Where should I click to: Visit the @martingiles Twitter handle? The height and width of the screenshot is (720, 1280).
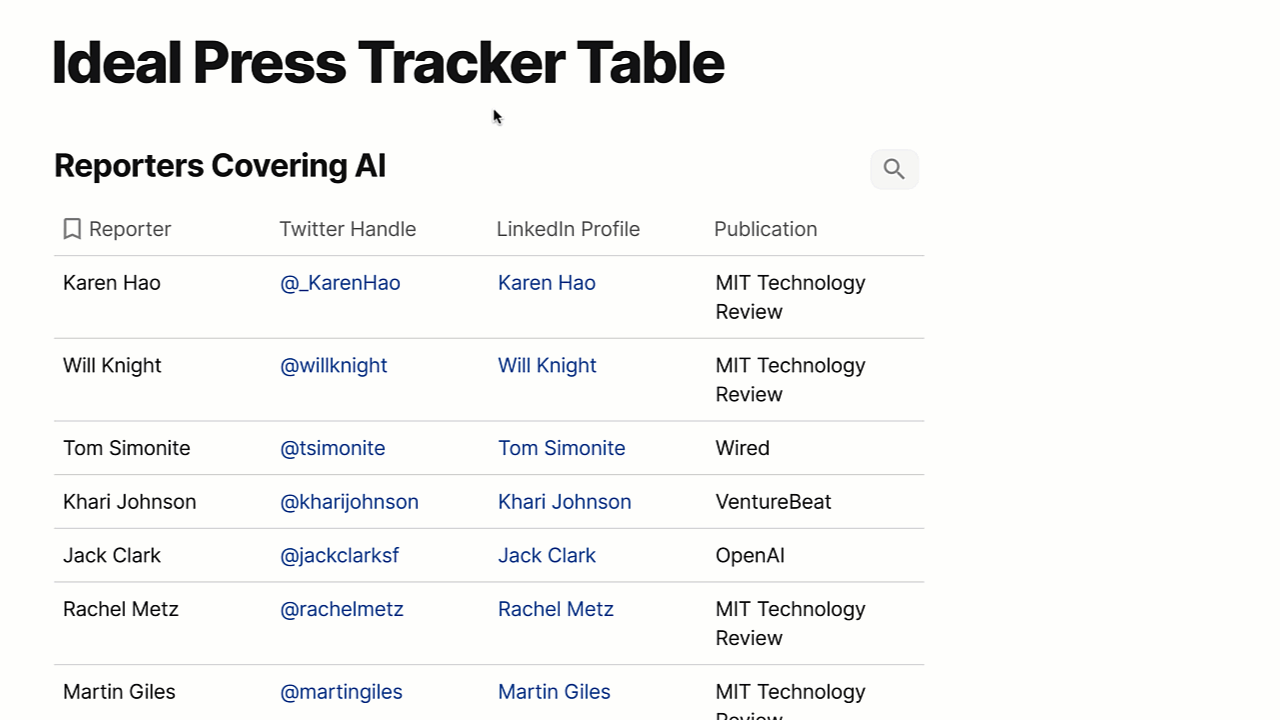[x=342, y=692]
